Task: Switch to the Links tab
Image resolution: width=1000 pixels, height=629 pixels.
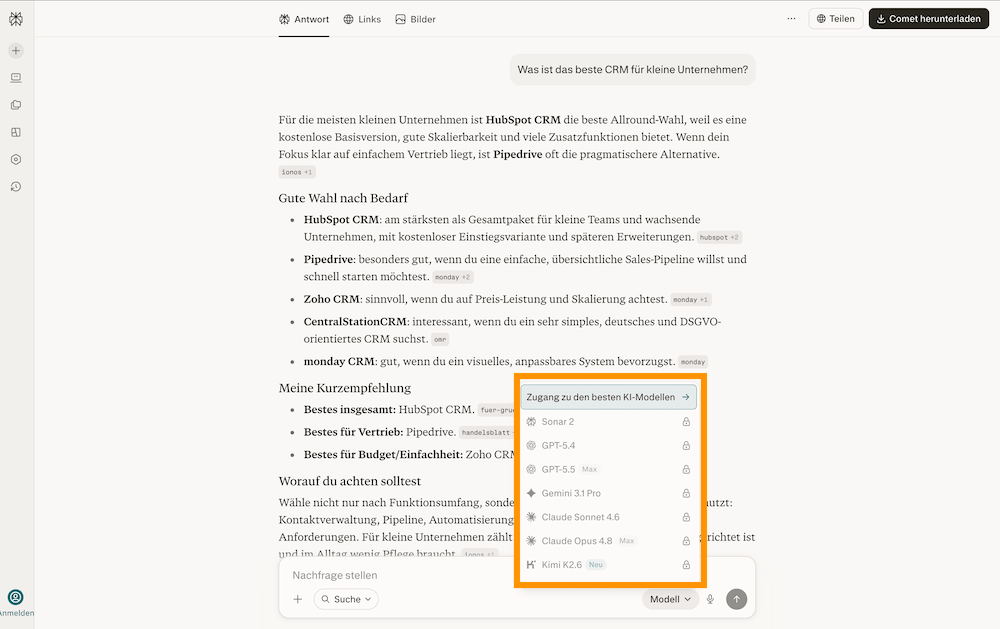Action: pyautogui.click(x=362, y=19)
